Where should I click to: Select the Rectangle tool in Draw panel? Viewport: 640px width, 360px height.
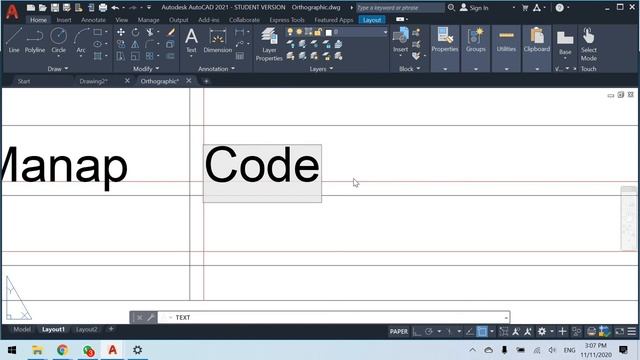[98, 32]
